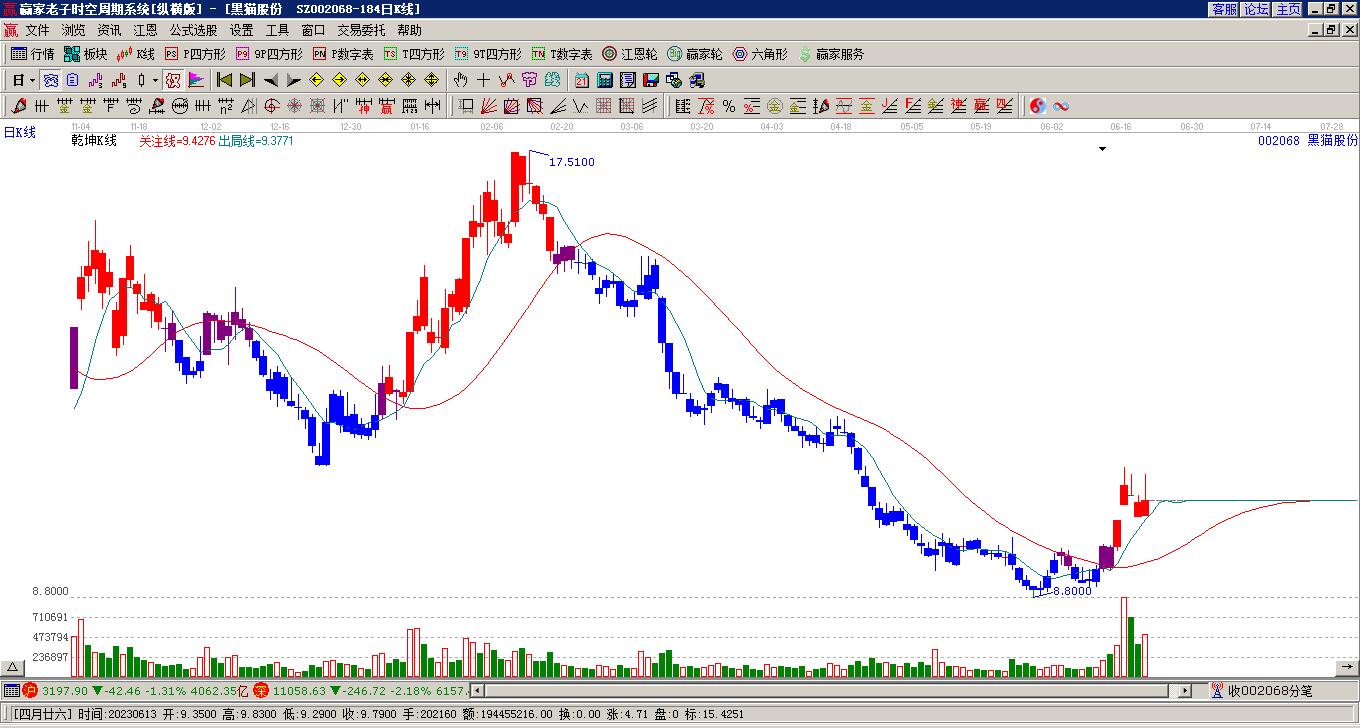Open the 9P四方形 tool
The image size is (1360, 728).
(269, 54)
